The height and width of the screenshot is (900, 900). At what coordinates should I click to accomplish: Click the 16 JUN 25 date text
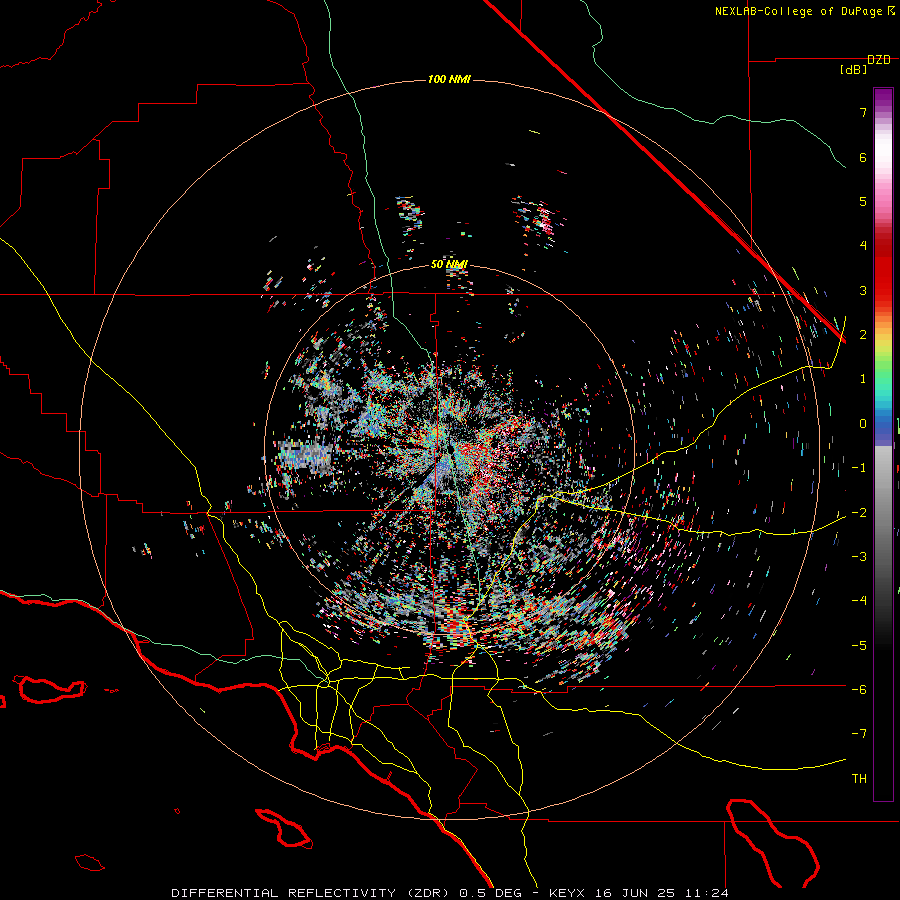pos(637,893)
